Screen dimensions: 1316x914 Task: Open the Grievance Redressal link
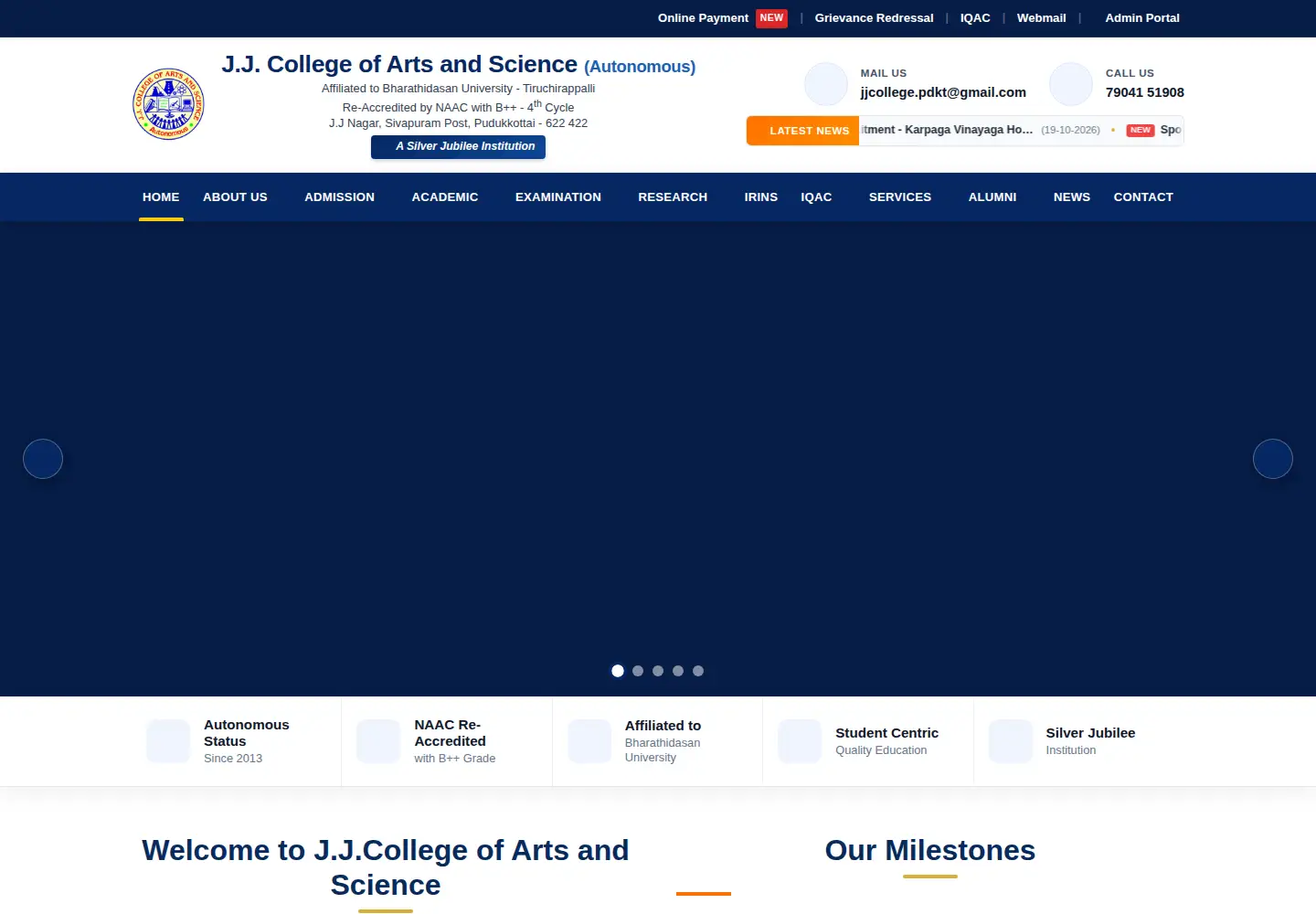pos(875,18)
